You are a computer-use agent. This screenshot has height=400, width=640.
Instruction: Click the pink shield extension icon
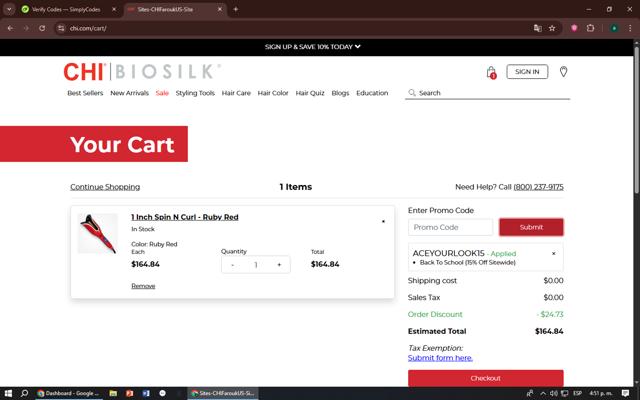[x=574, y=28]
